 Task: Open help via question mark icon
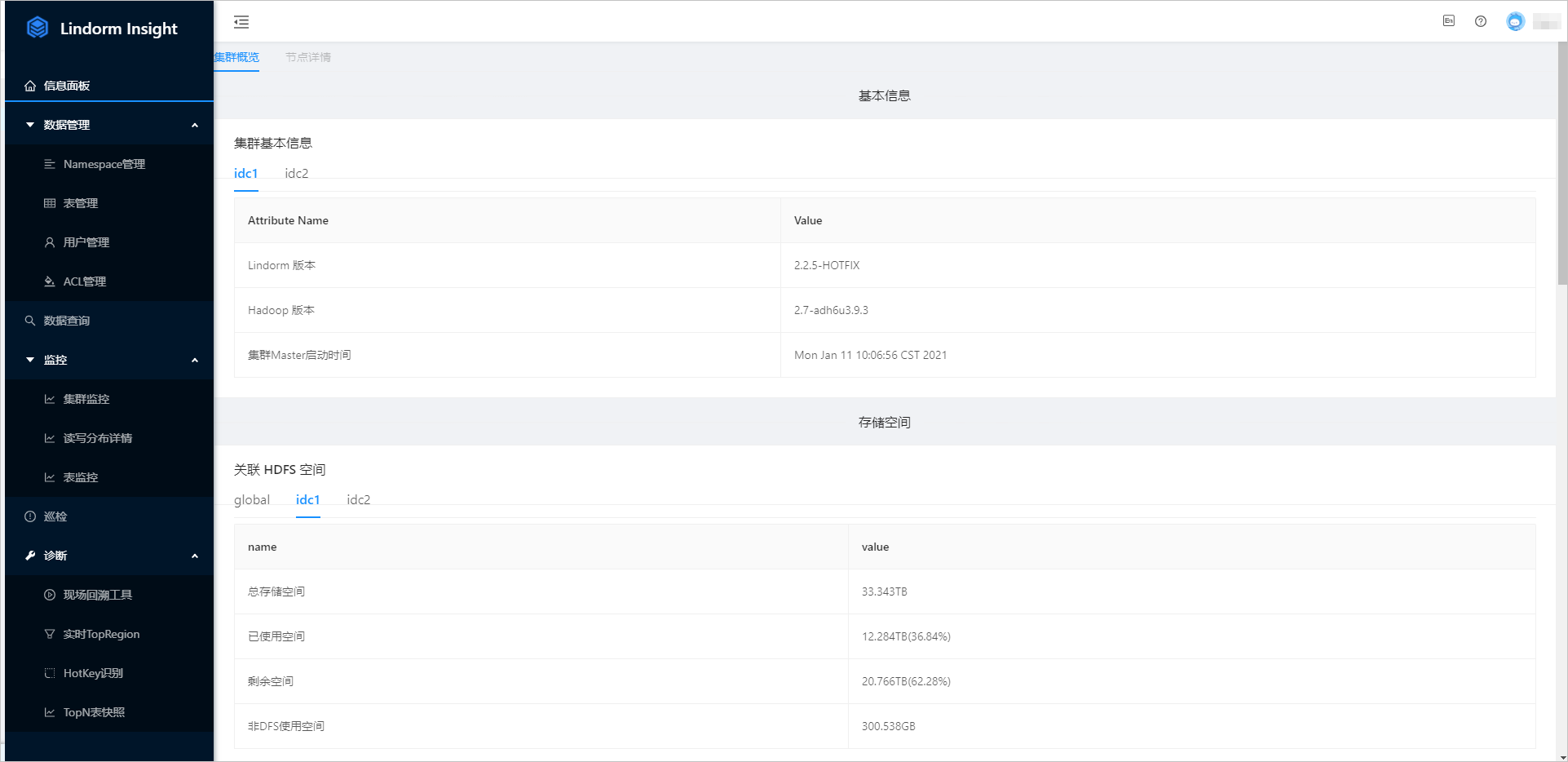point(1481,21)
